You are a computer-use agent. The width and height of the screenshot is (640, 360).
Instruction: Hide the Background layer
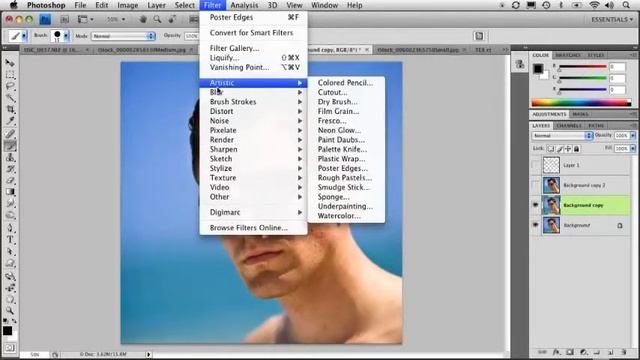[x=535, y=225]
